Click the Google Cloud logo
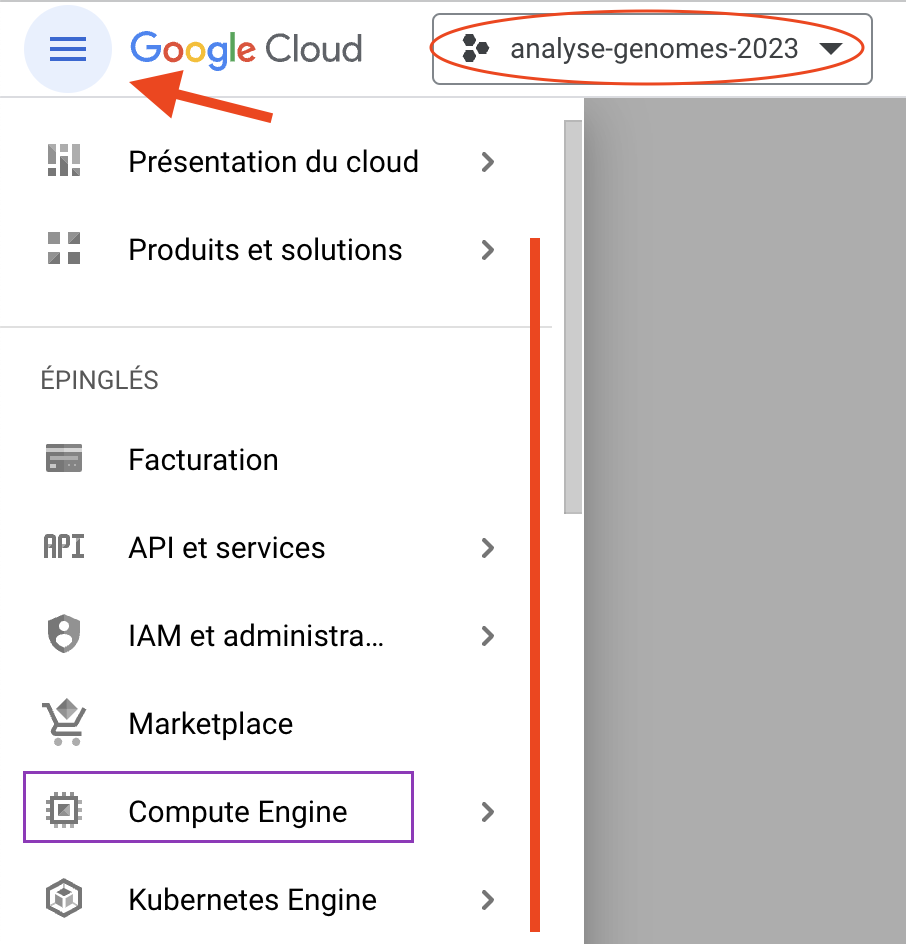Image resolution: width=906 pixels, height=944 pixels. coord(246,49)
